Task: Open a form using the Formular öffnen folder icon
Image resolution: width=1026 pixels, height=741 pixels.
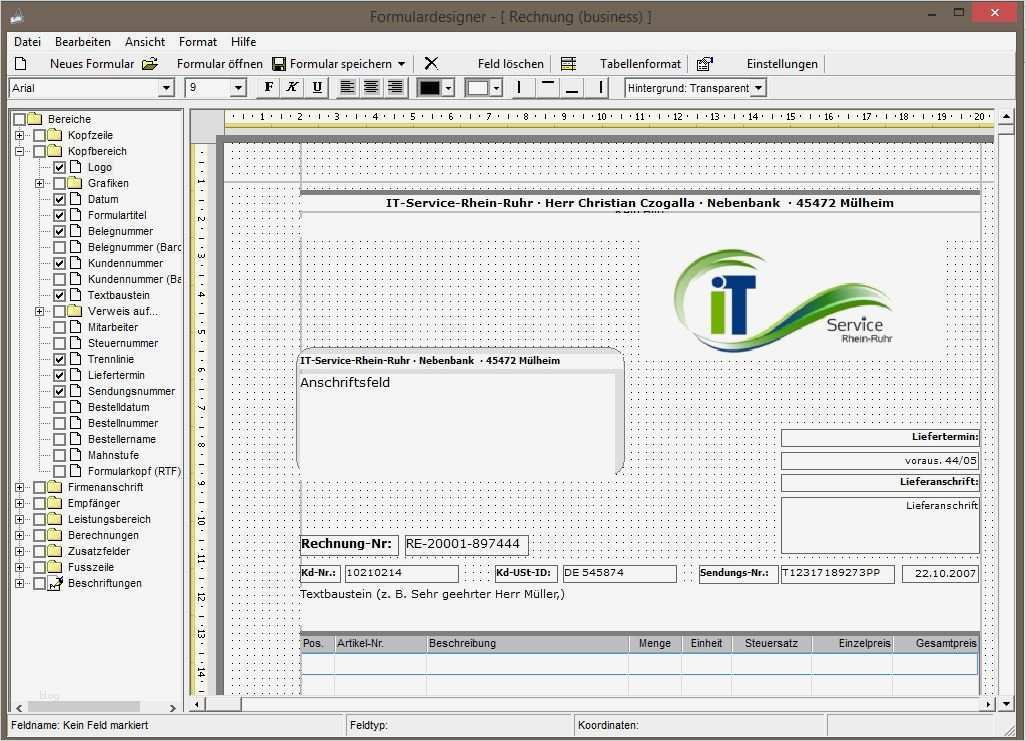Action: pyautogui.click(x=150, y=64)
